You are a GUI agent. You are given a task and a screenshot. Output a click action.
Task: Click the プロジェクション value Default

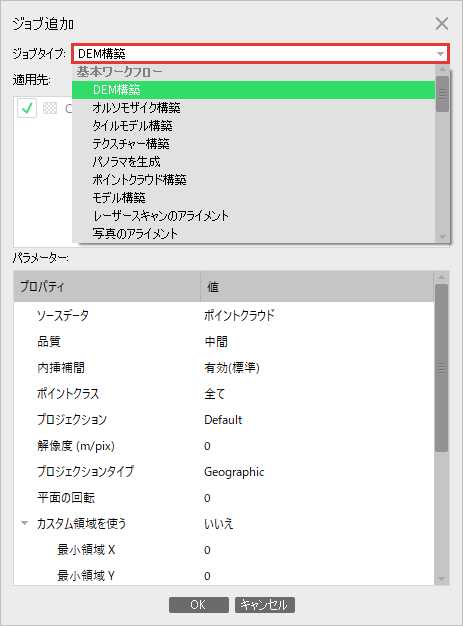[223, 420]
